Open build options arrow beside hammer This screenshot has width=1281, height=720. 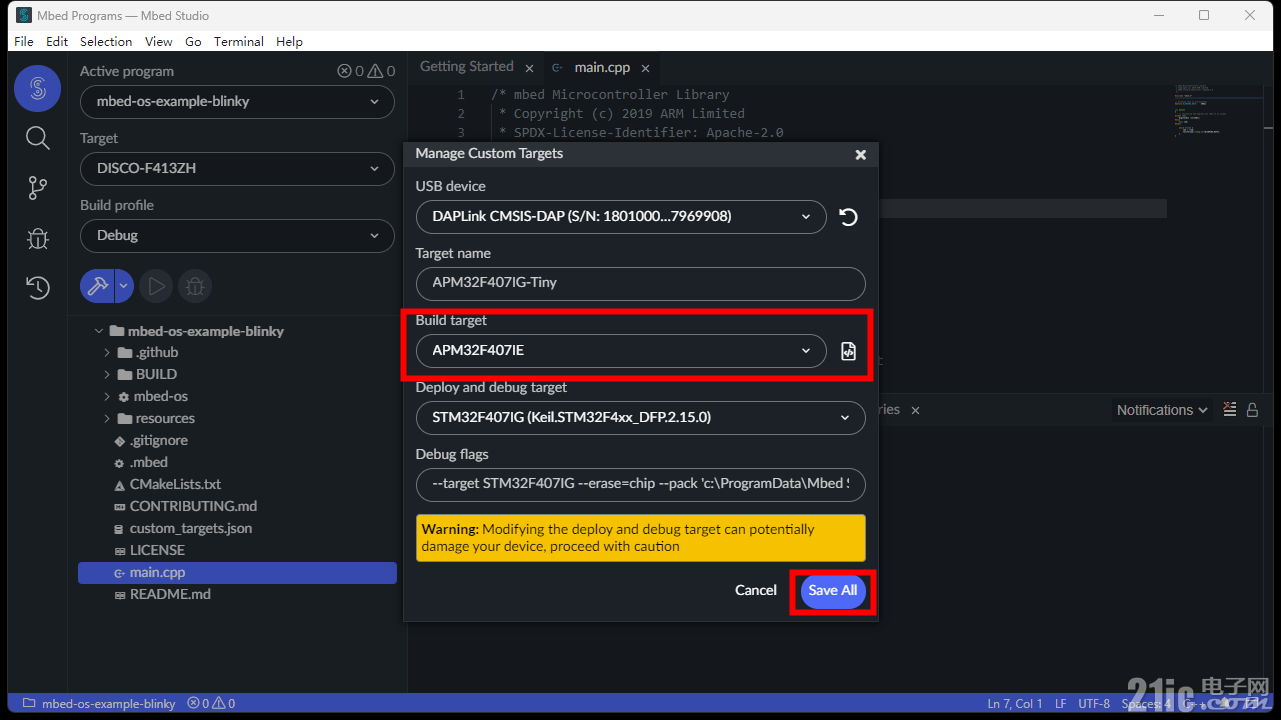124,286
